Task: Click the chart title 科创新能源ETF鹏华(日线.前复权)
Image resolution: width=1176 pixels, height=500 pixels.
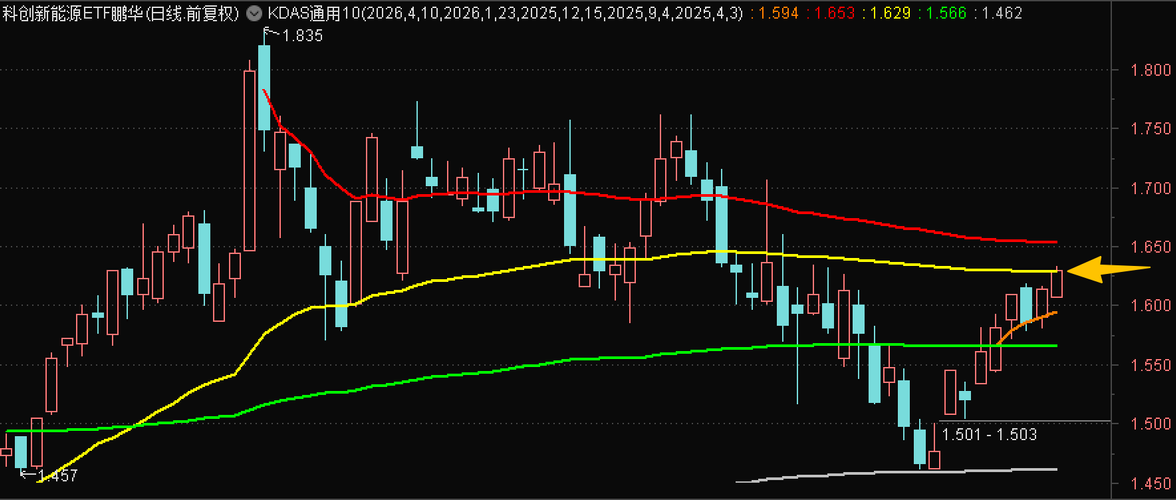Action: (121, 13)
